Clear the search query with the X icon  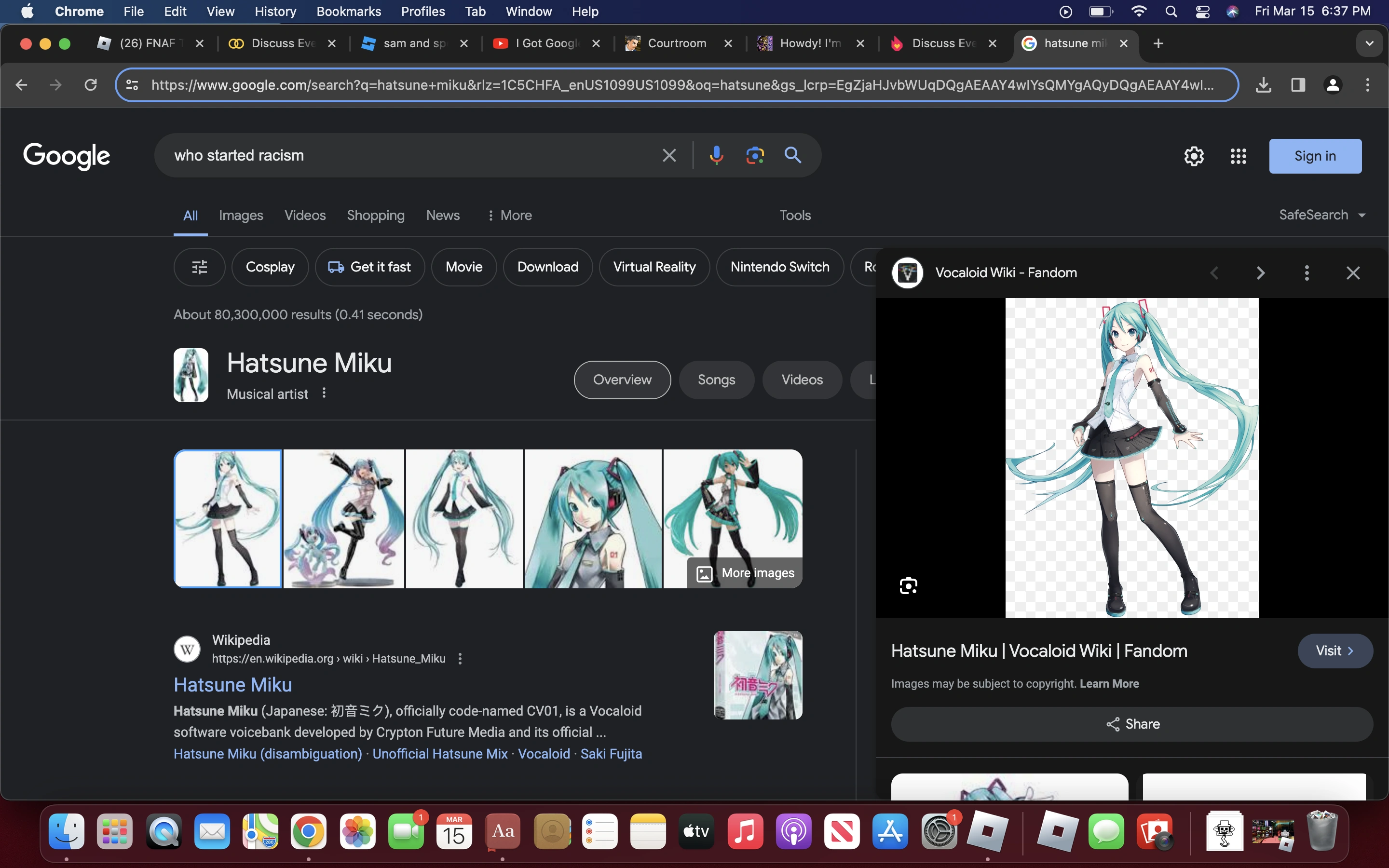pyautogui.click(x=668, y=155)
